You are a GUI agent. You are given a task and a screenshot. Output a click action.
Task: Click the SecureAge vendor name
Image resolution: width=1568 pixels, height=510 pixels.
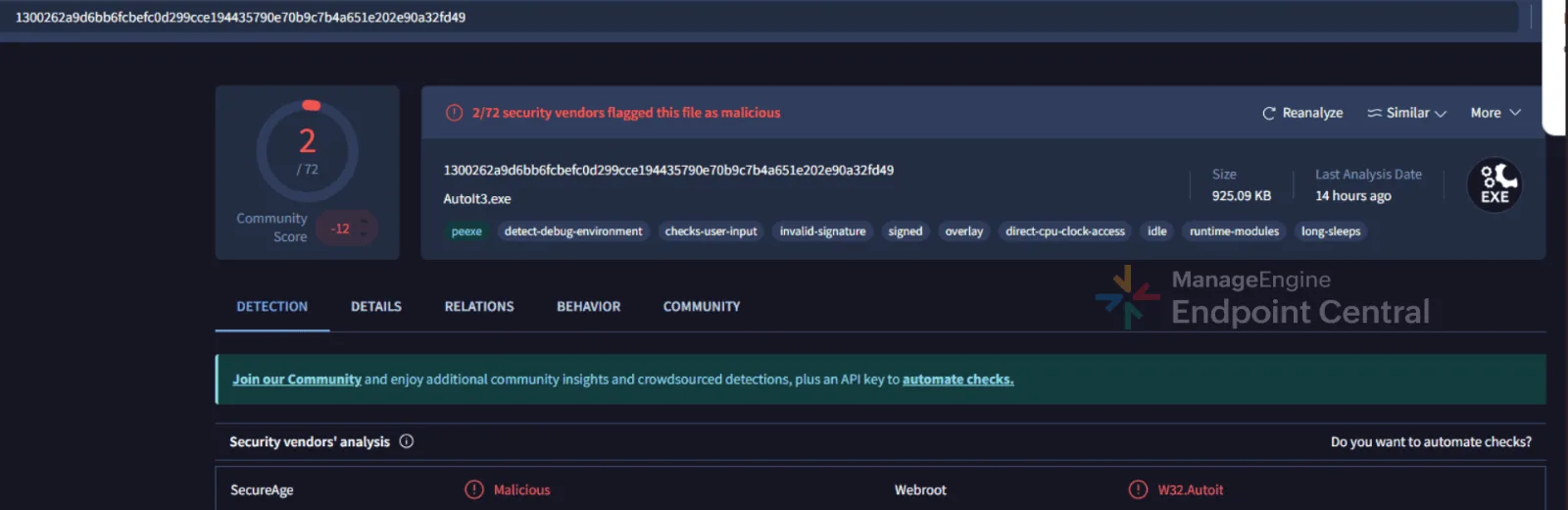point(262,490)
